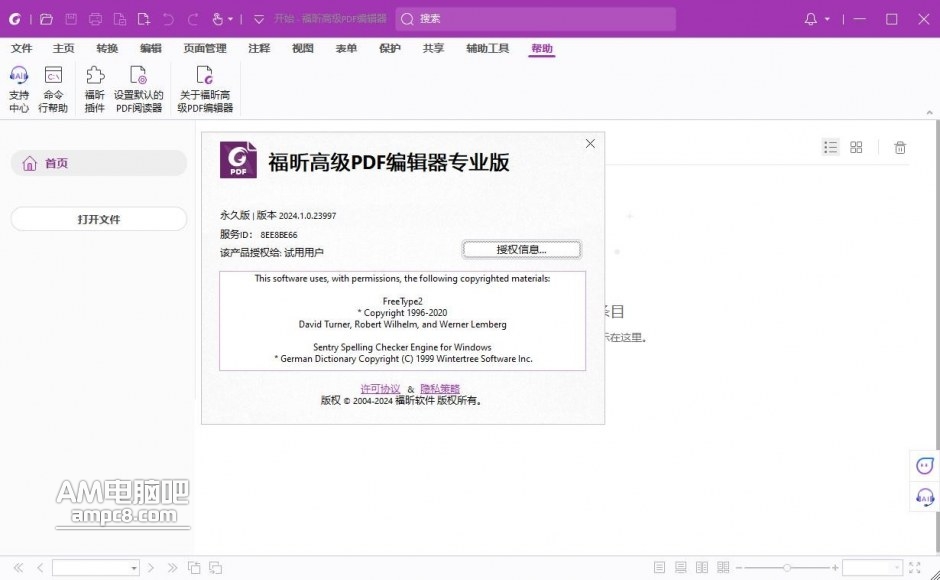Open the 隐私策略 privacy policy link
This screenshot has width=940, height=580.
pos(440,389)
